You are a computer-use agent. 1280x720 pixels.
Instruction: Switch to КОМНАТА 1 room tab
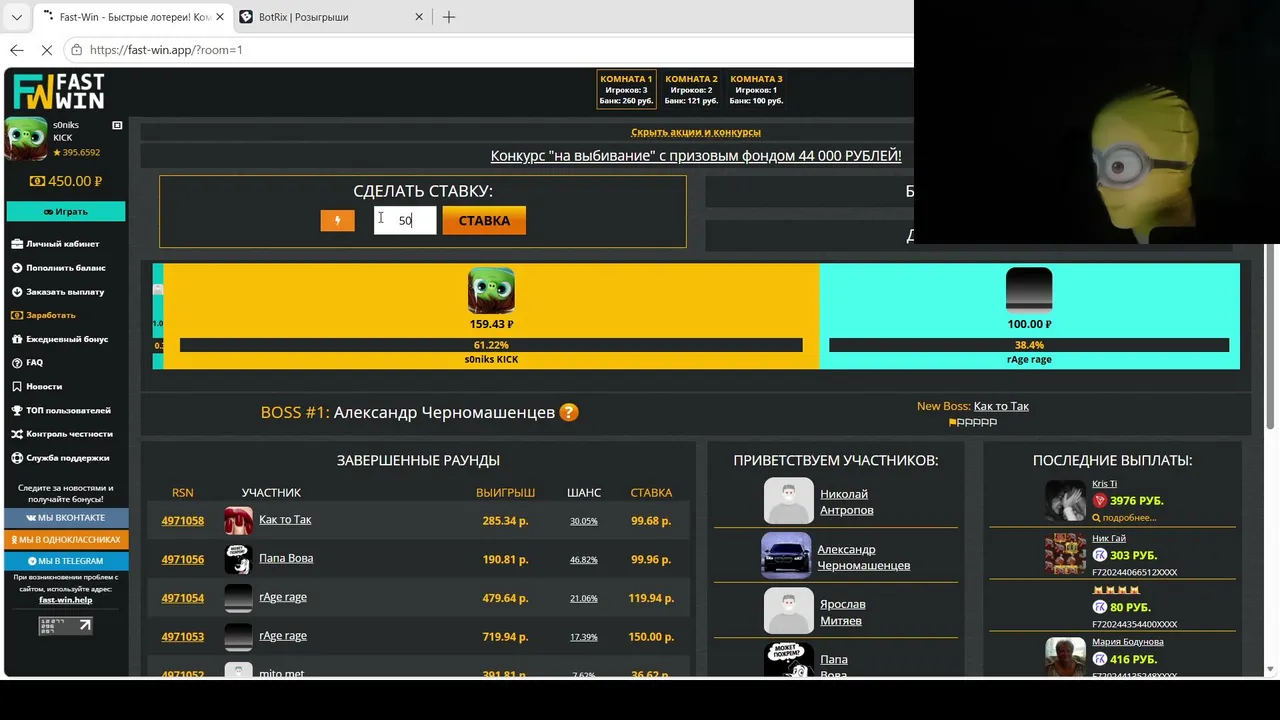coord(626,89)
